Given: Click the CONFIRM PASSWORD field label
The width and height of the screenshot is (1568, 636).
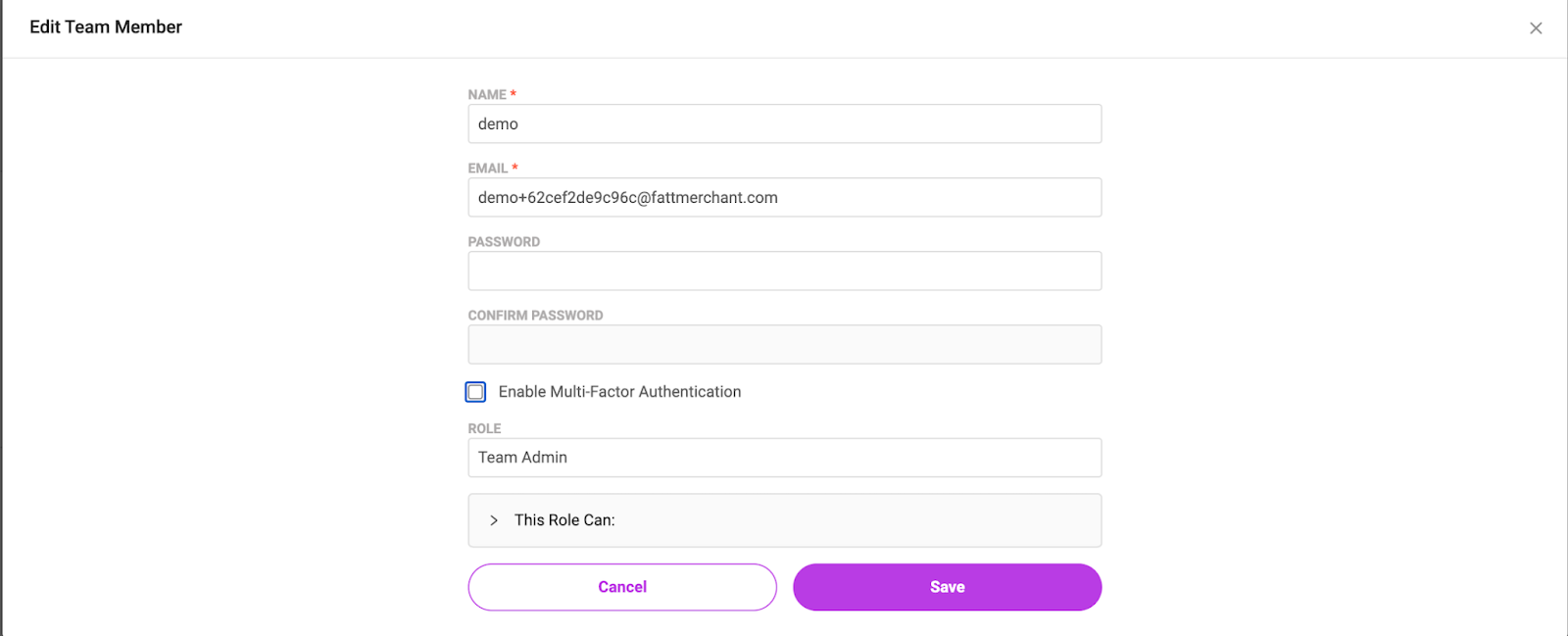Looking at the screenshot, I should point(535,316).
